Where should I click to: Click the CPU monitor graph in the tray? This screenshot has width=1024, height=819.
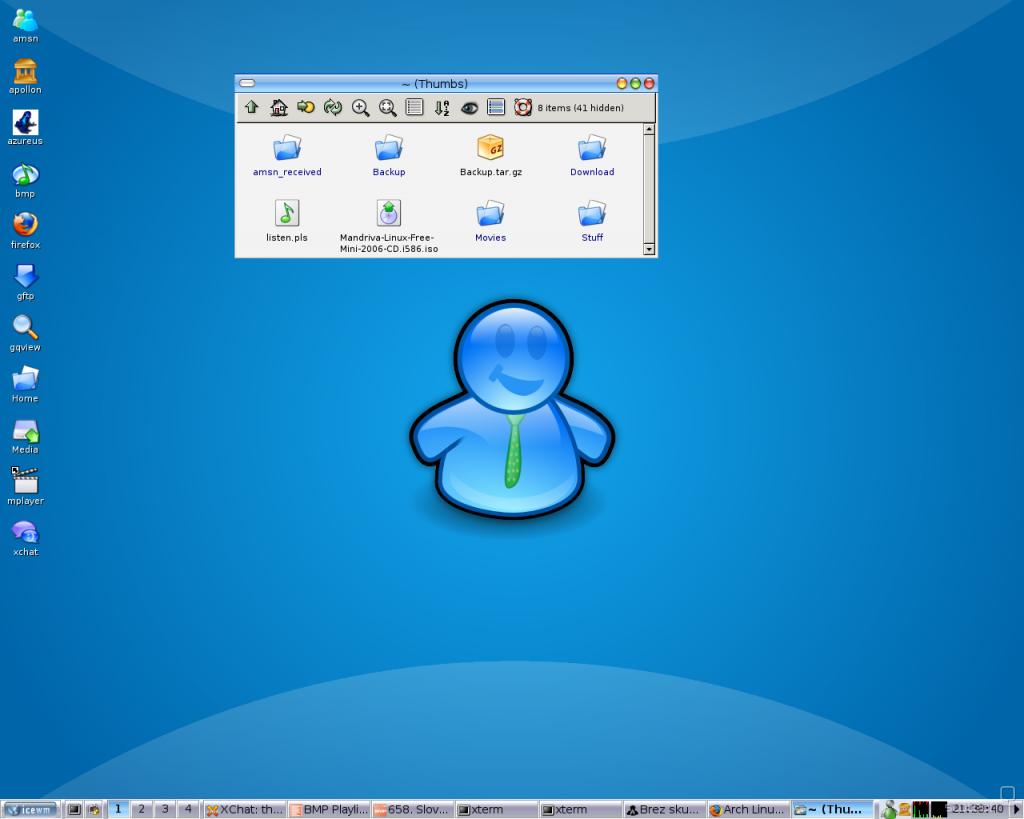(x=921, y=810)
